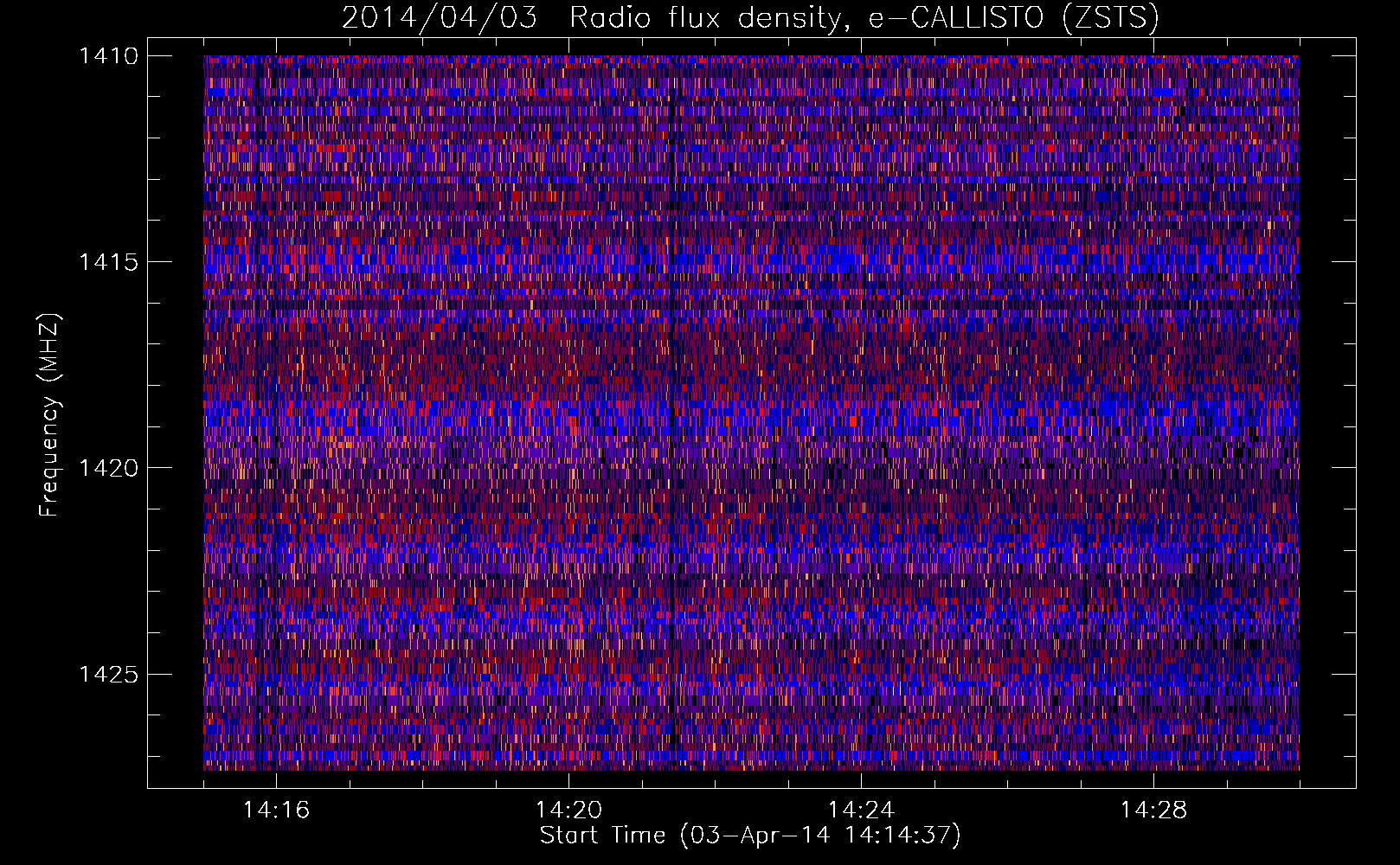Select the 'Start Time (03-Apr-14 14:14:37)' label
Screen dimensions: 1400x865
750,836
